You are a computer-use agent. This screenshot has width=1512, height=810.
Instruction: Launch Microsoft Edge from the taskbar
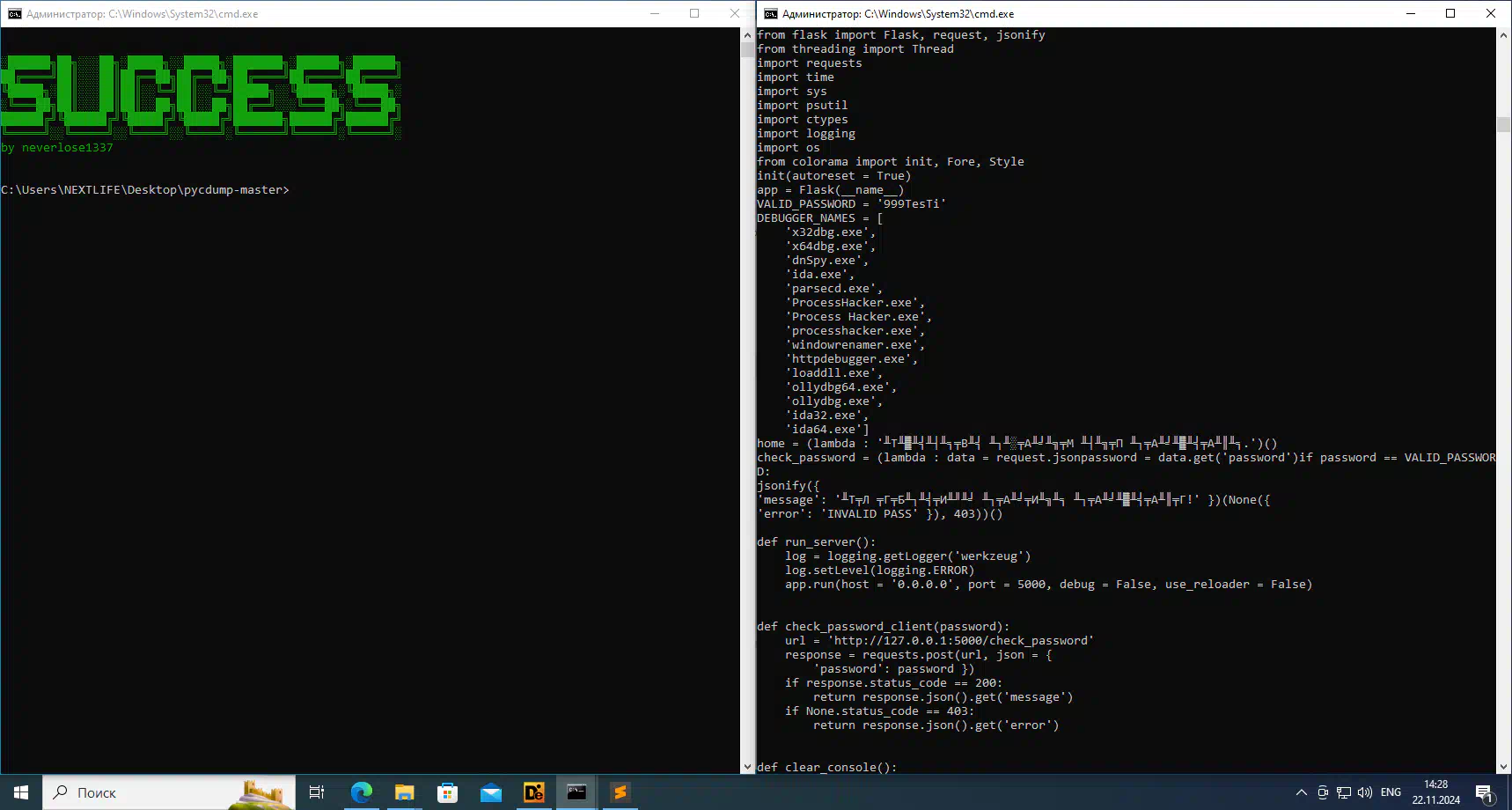[x=361, y=792]
